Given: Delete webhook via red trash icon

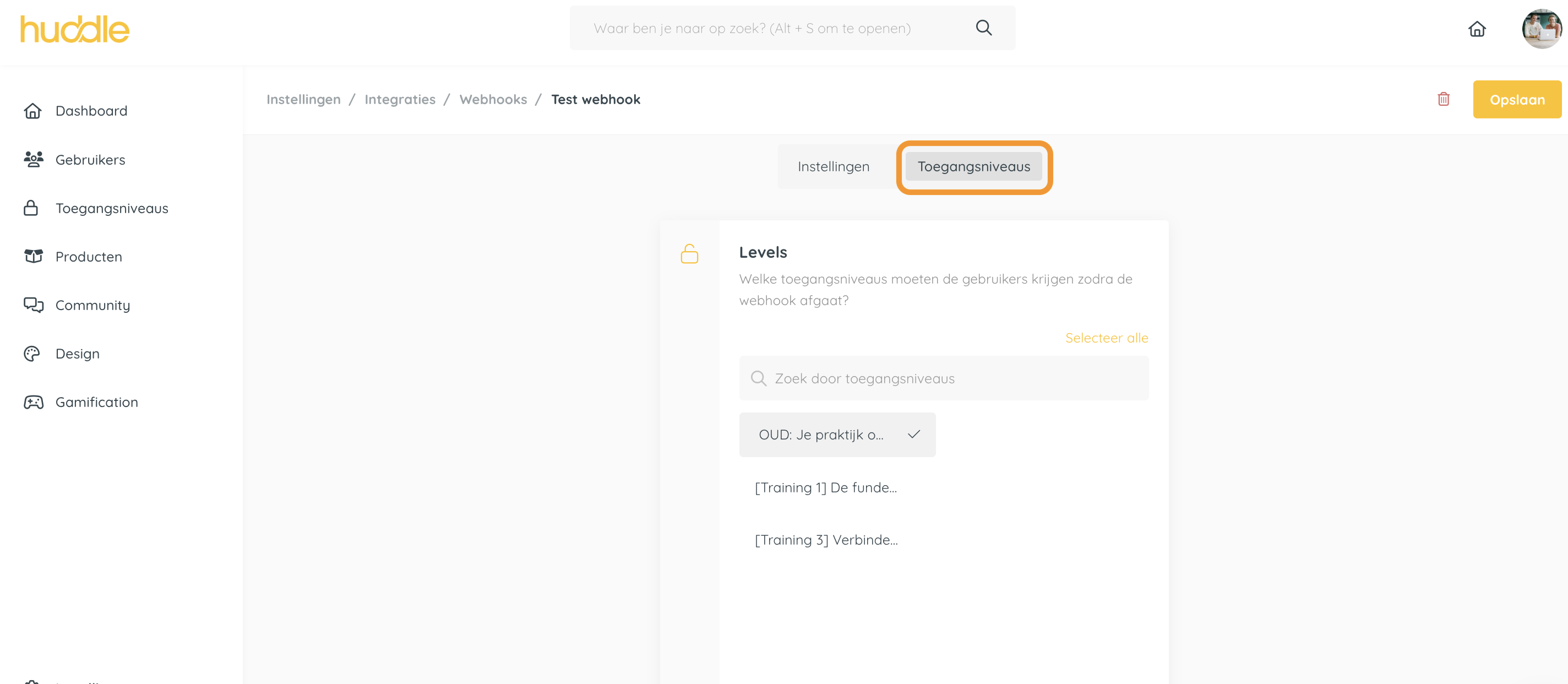Looking at the screenshot, I should coord(1442,99).
